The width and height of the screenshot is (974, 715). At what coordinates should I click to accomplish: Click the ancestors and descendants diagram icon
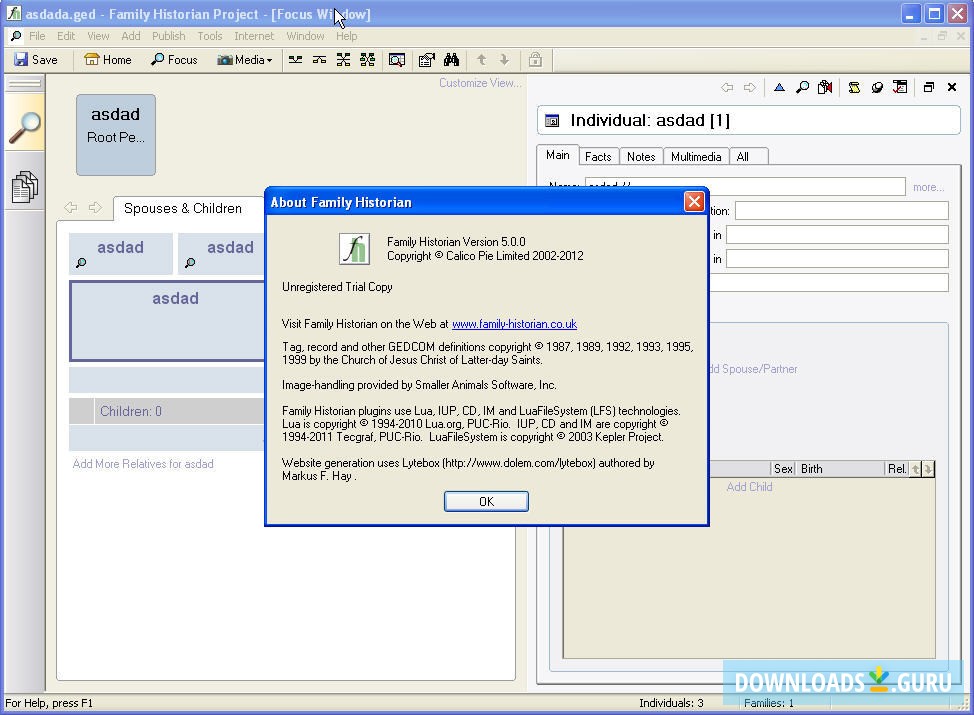tap(344, 60)
